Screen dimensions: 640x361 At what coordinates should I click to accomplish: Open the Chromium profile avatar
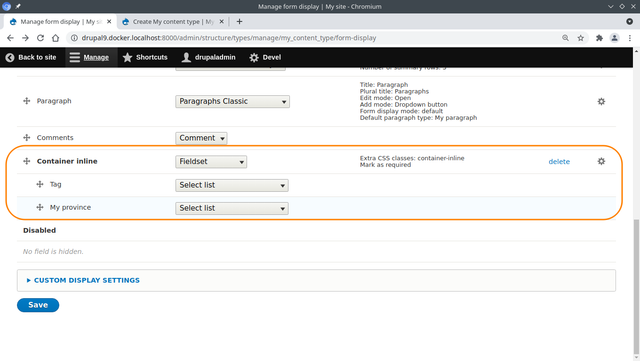(614, 38)
